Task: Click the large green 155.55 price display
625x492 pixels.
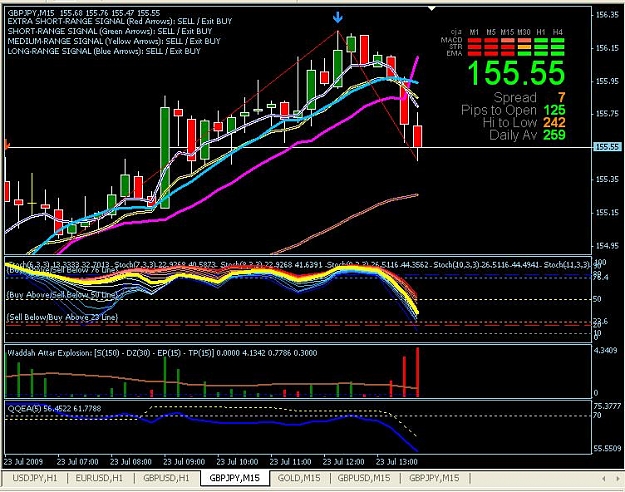Action: [516, 73]
